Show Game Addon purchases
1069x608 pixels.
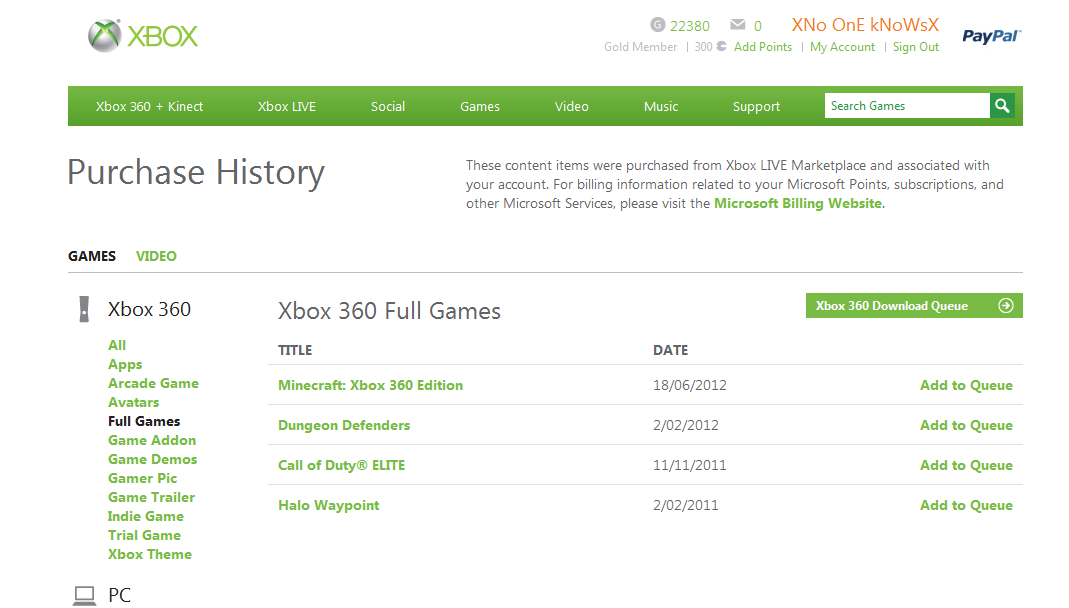pos(152,440)
